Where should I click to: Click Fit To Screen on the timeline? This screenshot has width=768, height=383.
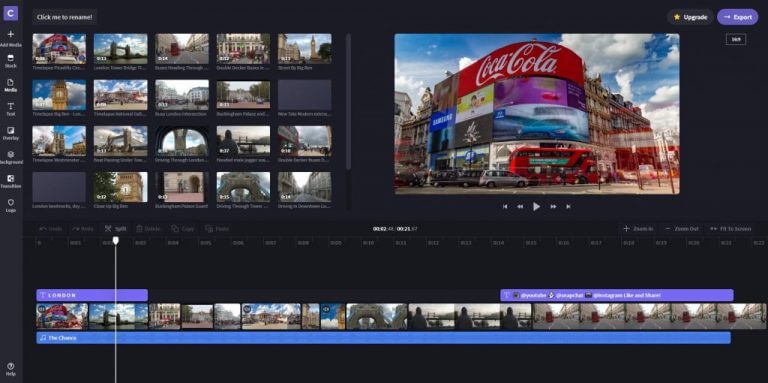pos(730,229)
